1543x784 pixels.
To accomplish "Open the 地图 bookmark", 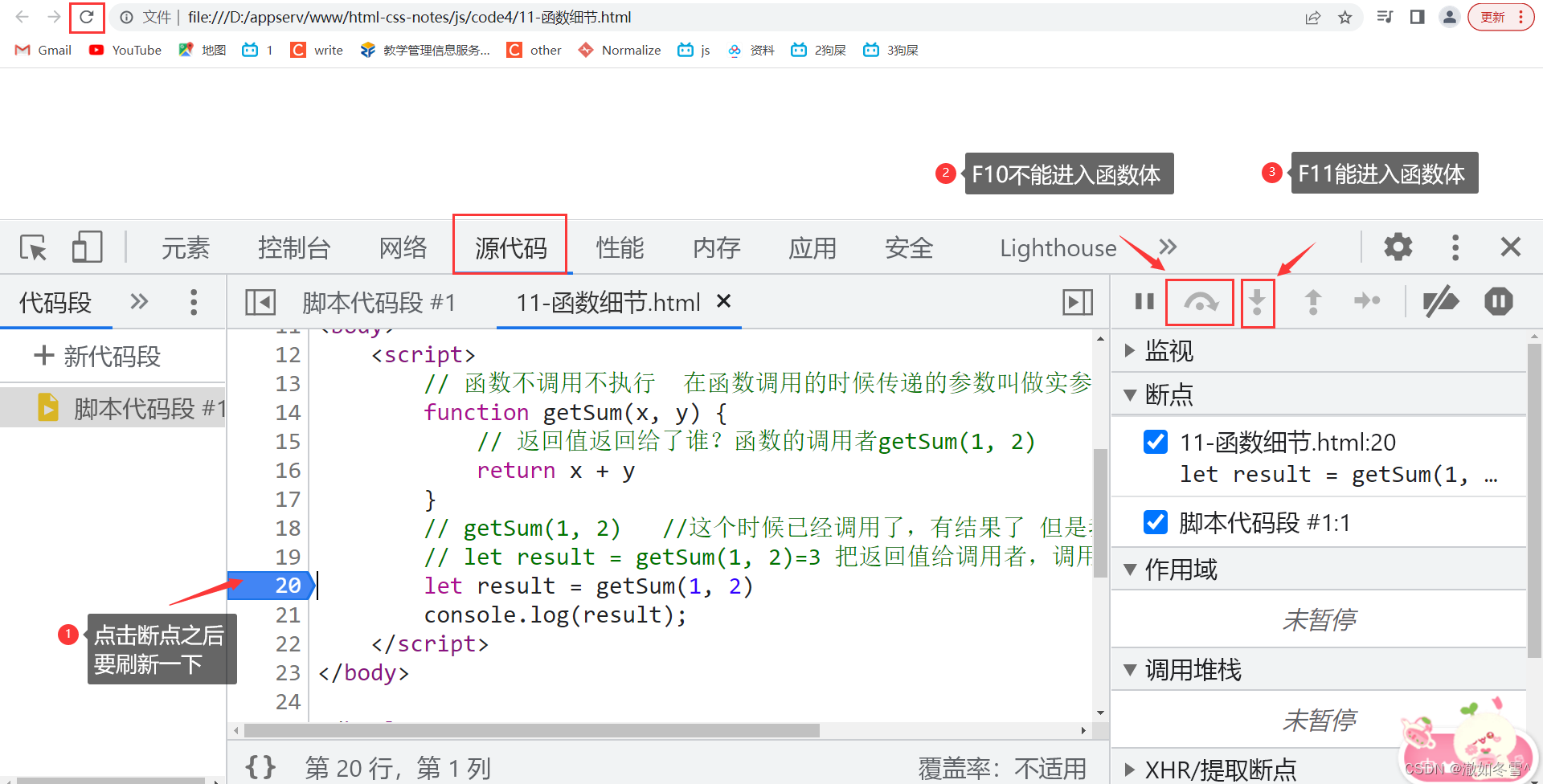I will click(203, 50).
